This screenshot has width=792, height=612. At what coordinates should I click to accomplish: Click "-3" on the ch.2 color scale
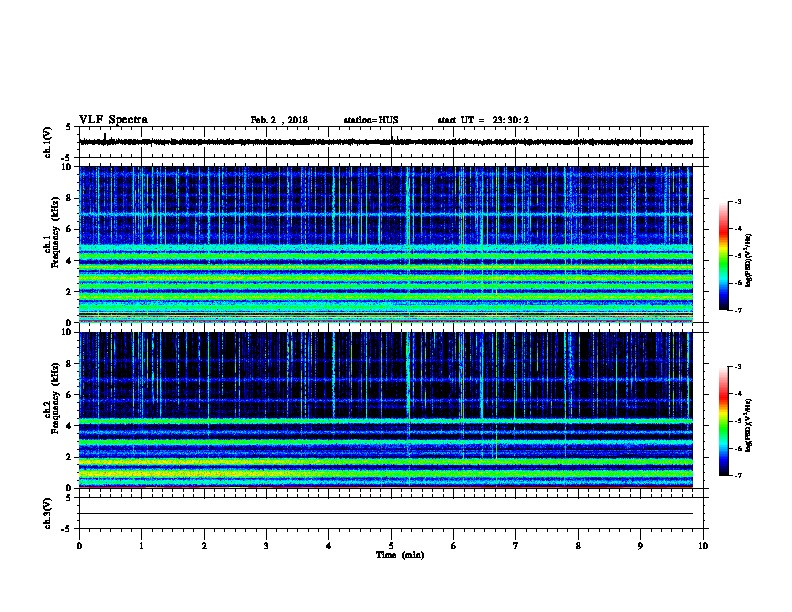click(x=737, y=367)
